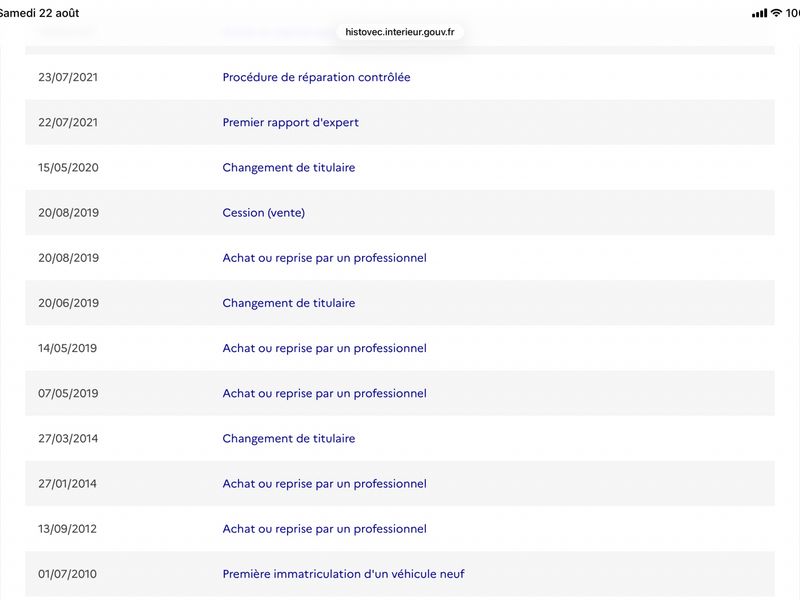
Task: Tap the date 22/07/2021
Action: point(68,122)
